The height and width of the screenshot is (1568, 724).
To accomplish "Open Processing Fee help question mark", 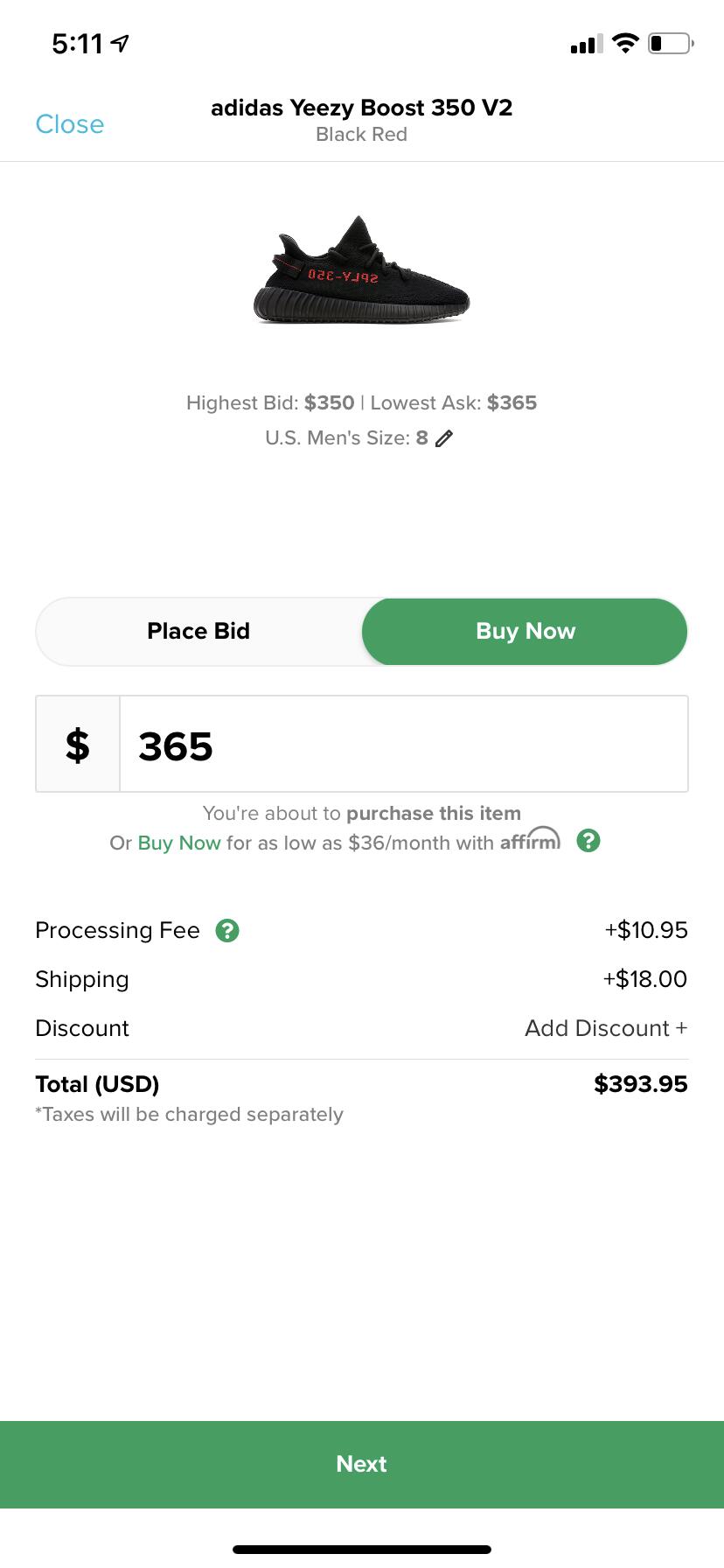I will [227, 930].
